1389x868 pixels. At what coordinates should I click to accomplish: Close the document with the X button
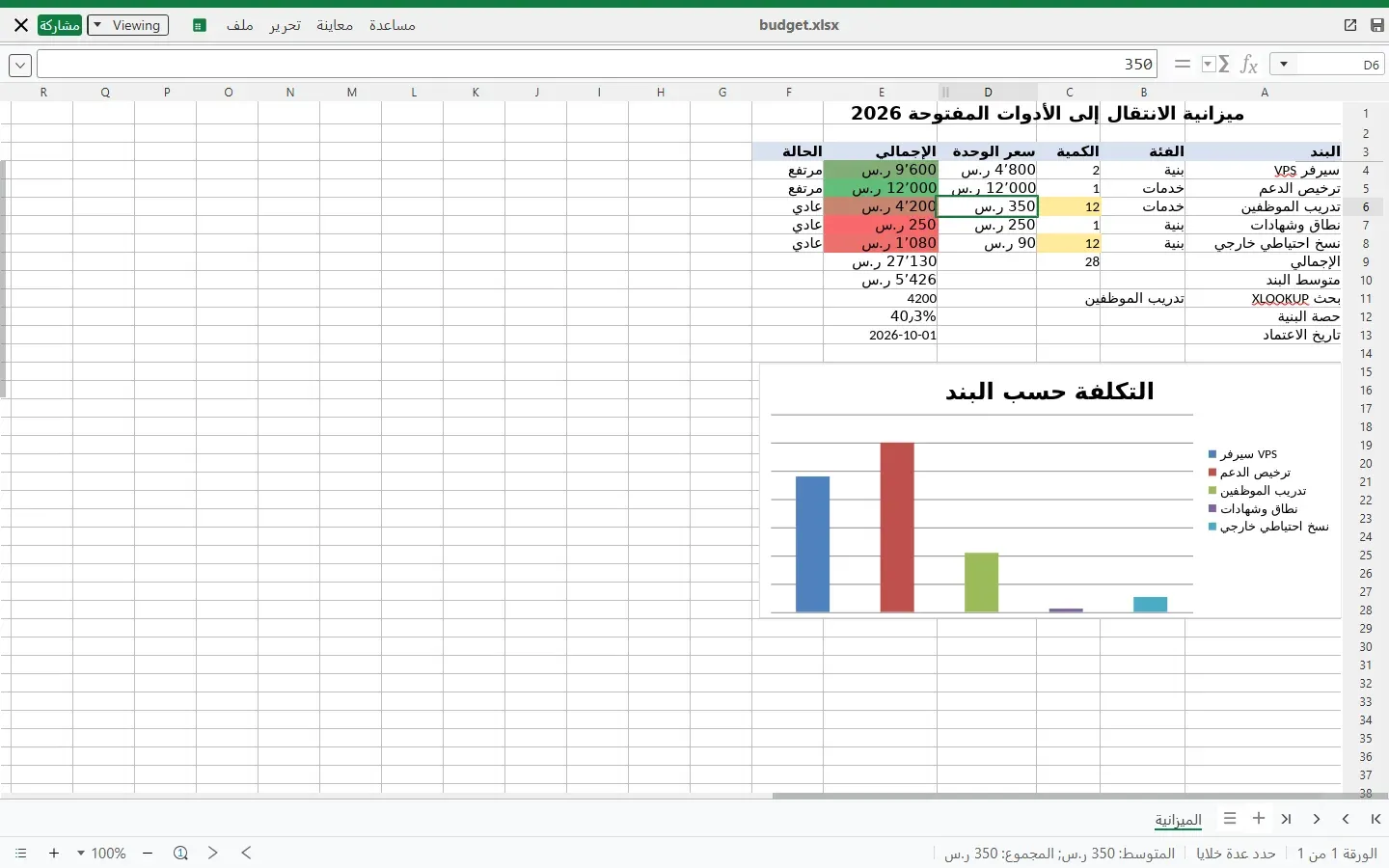point(20,25)
